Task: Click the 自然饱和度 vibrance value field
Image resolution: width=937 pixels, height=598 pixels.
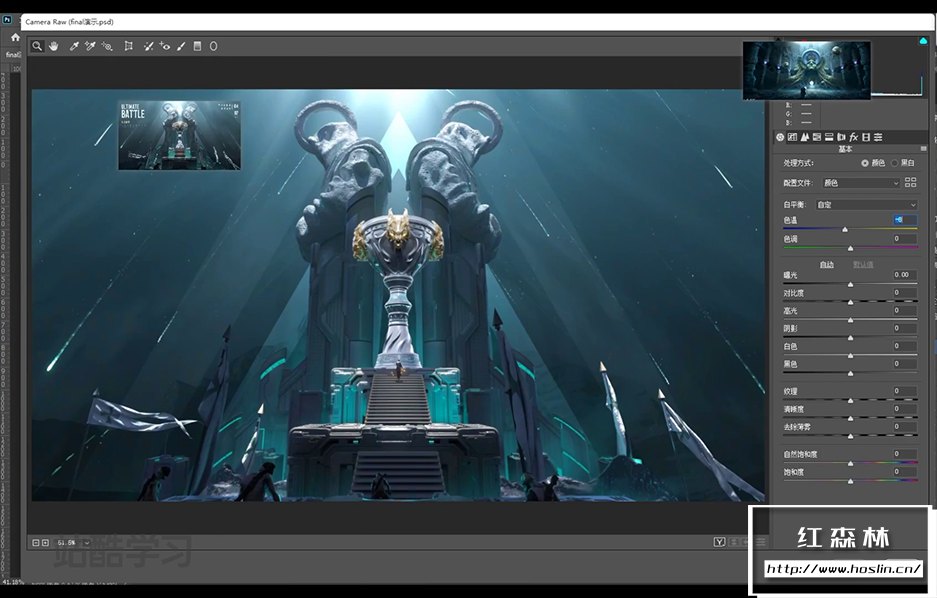Action: (x=905, y=453)
